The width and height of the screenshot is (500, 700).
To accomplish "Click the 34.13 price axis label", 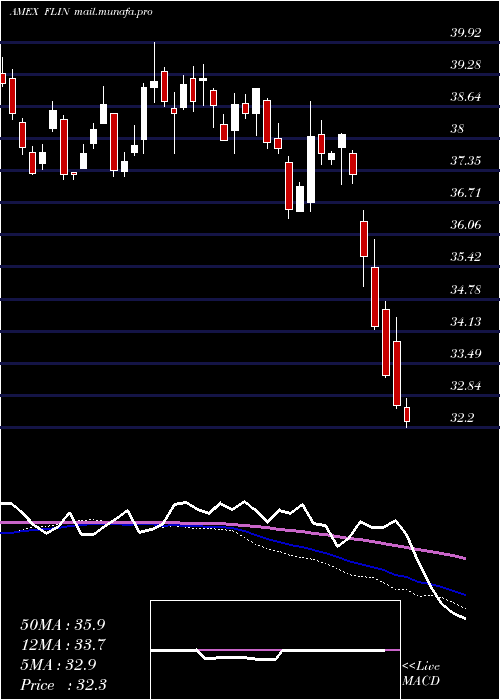I will pyautogui.click(x=466, y=321).
